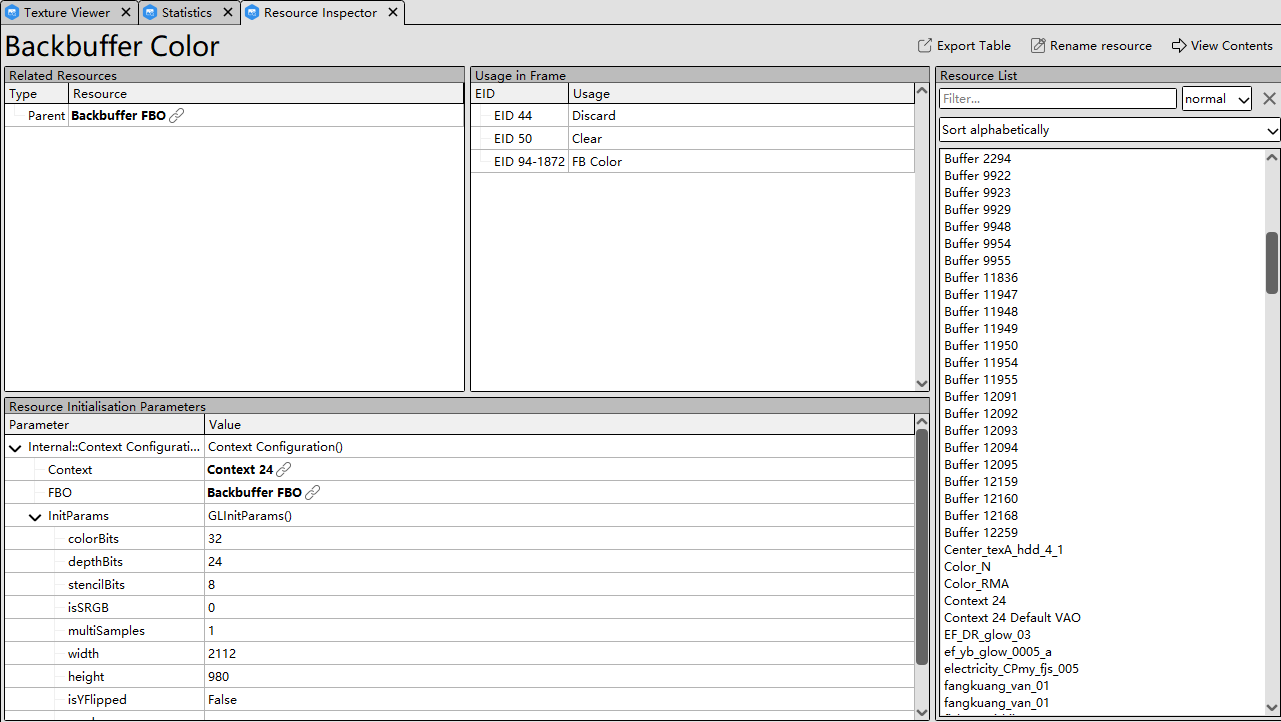This screenshot has height=722, width=1281.
Task: Clear the resource filter with X icon
Action: pyautogui.click(x=1269, y=99)
